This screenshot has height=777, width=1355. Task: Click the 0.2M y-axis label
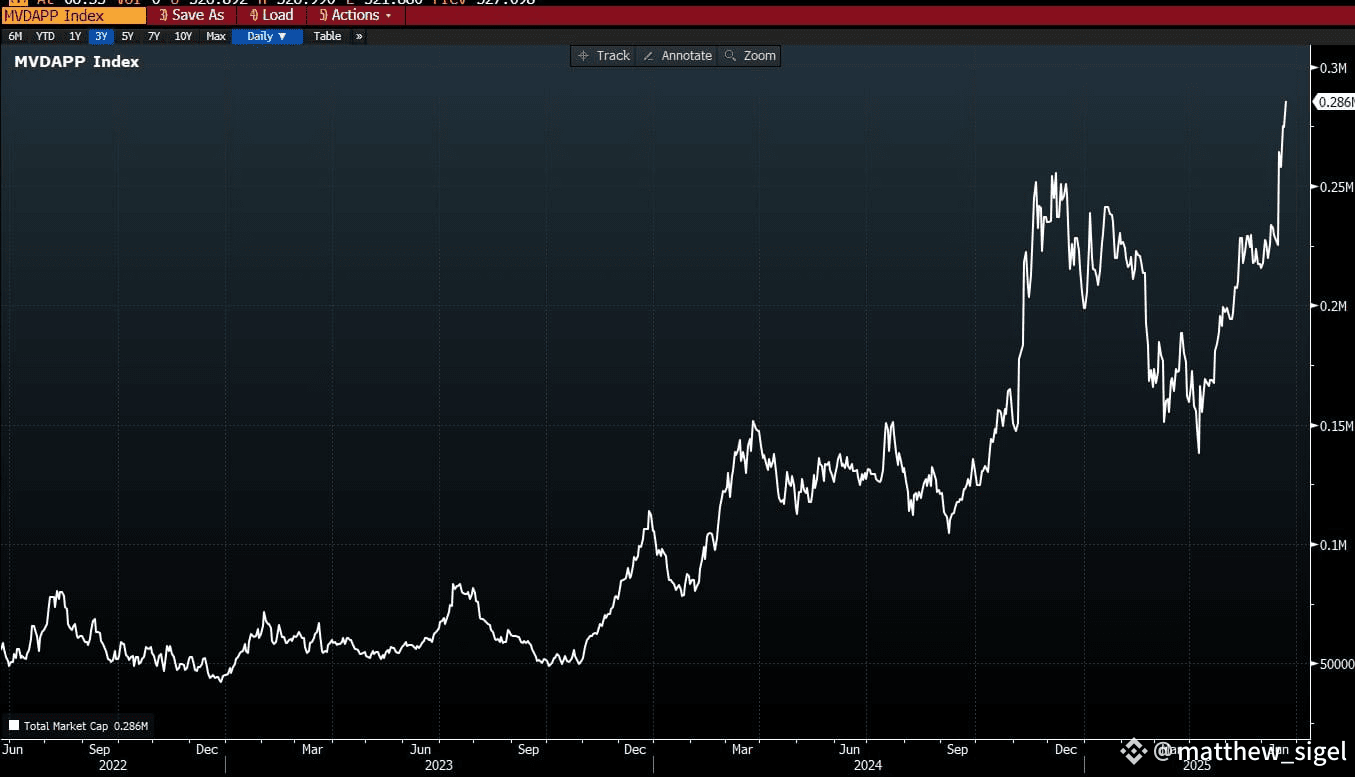pyautogui.click(x=1334, y=306)
